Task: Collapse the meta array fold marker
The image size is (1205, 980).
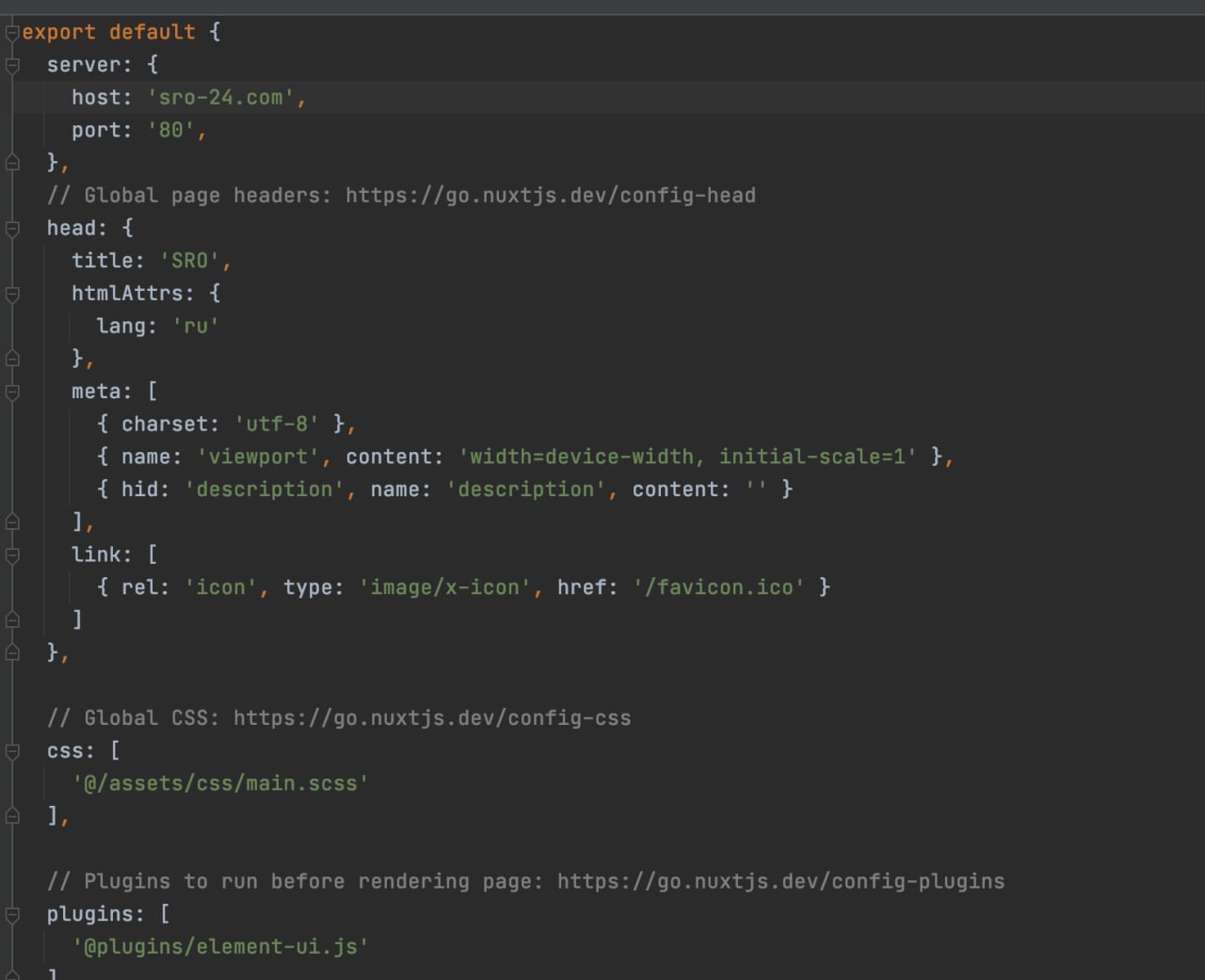Action: pyautogui.click(x=12, y=393)
